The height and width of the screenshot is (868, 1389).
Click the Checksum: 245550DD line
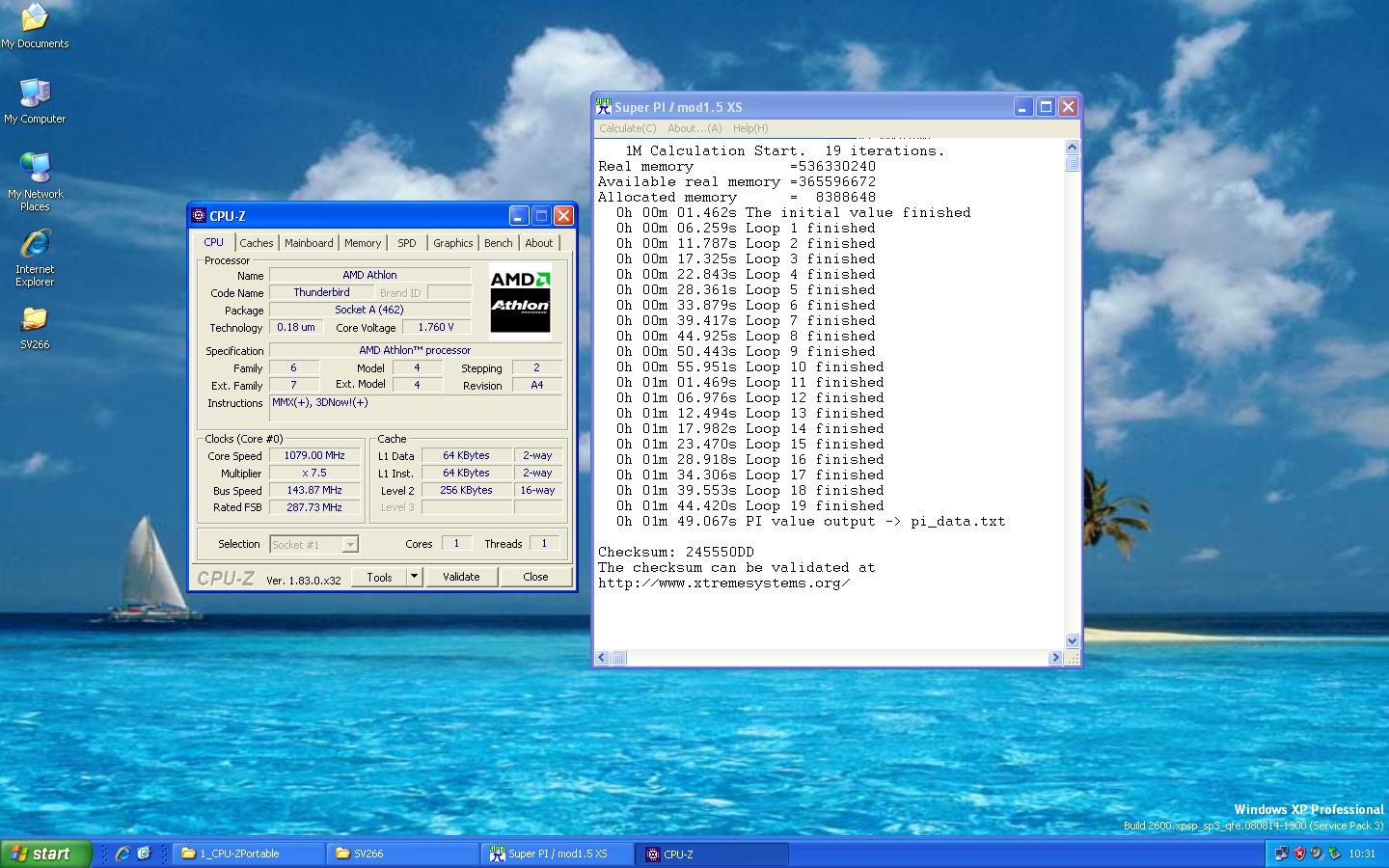[676, 552]
